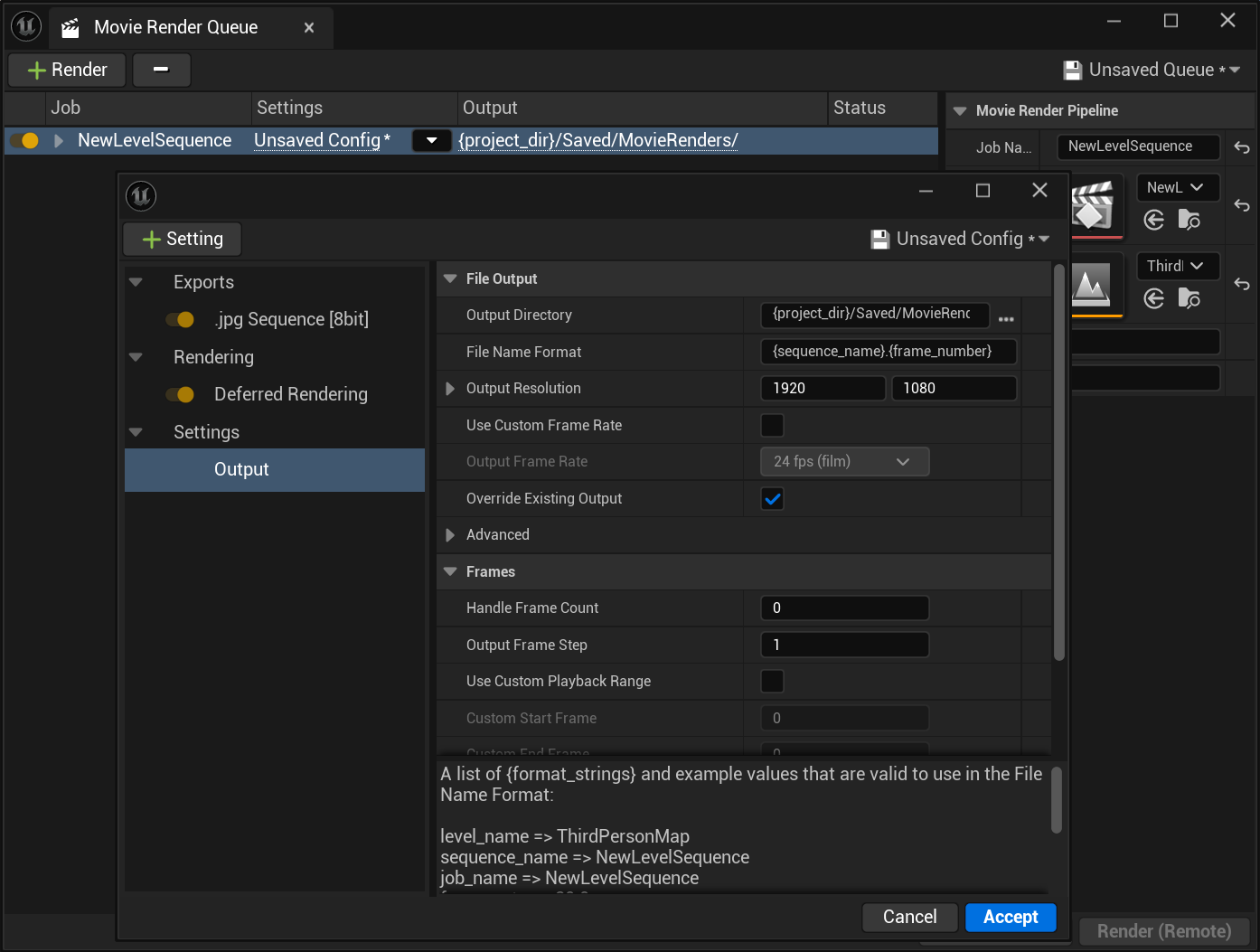Screen dimensions: 1260x952
Task: Toggle the .jpg Sequence [8bit] export switch
Action: click(180, 319)
